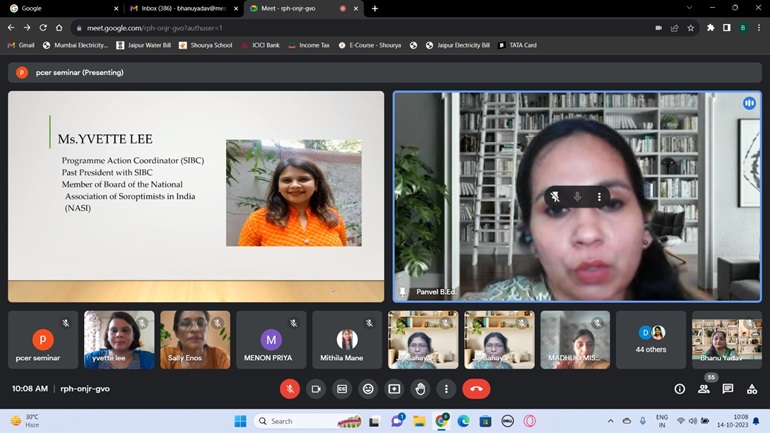Open more options three-dot menu in bottom bar

pos(446,389)
